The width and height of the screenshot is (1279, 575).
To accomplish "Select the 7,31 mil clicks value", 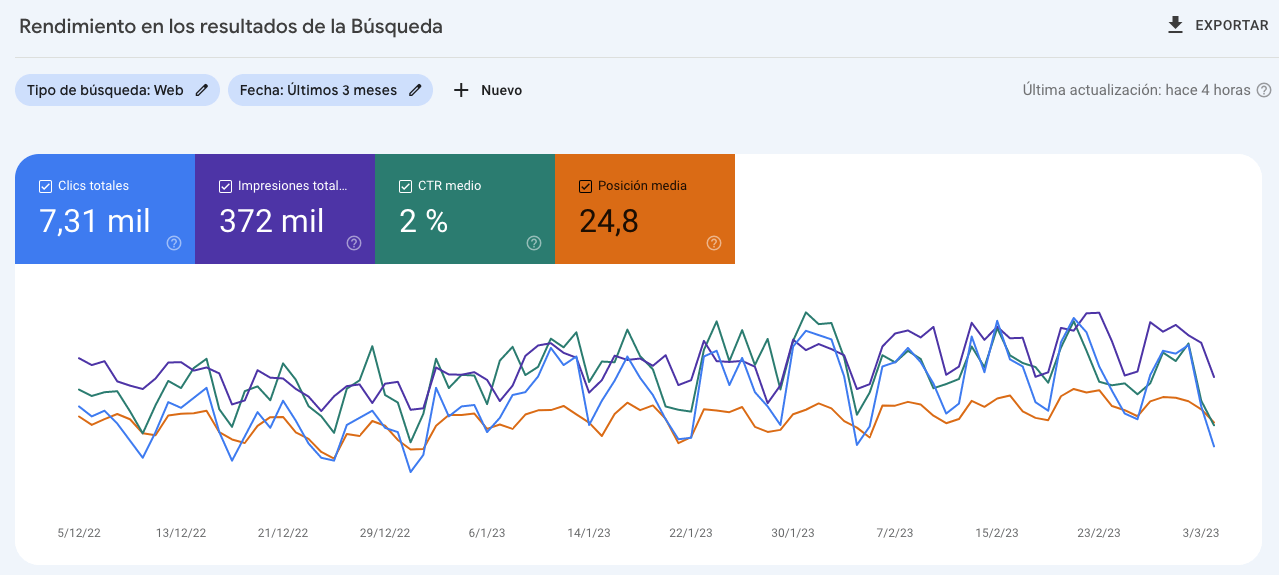I will [x=95, y=221].
